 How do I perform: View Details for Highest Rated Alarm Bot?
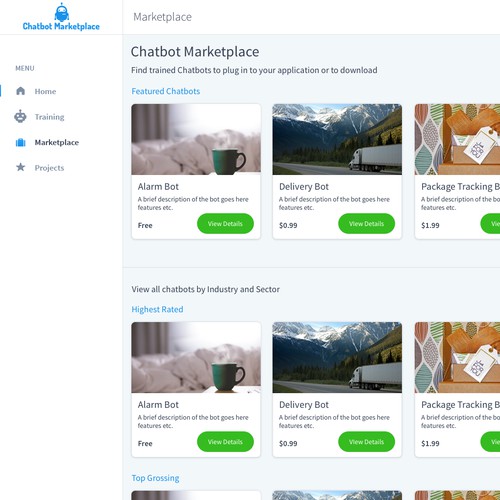pos(225,442)
